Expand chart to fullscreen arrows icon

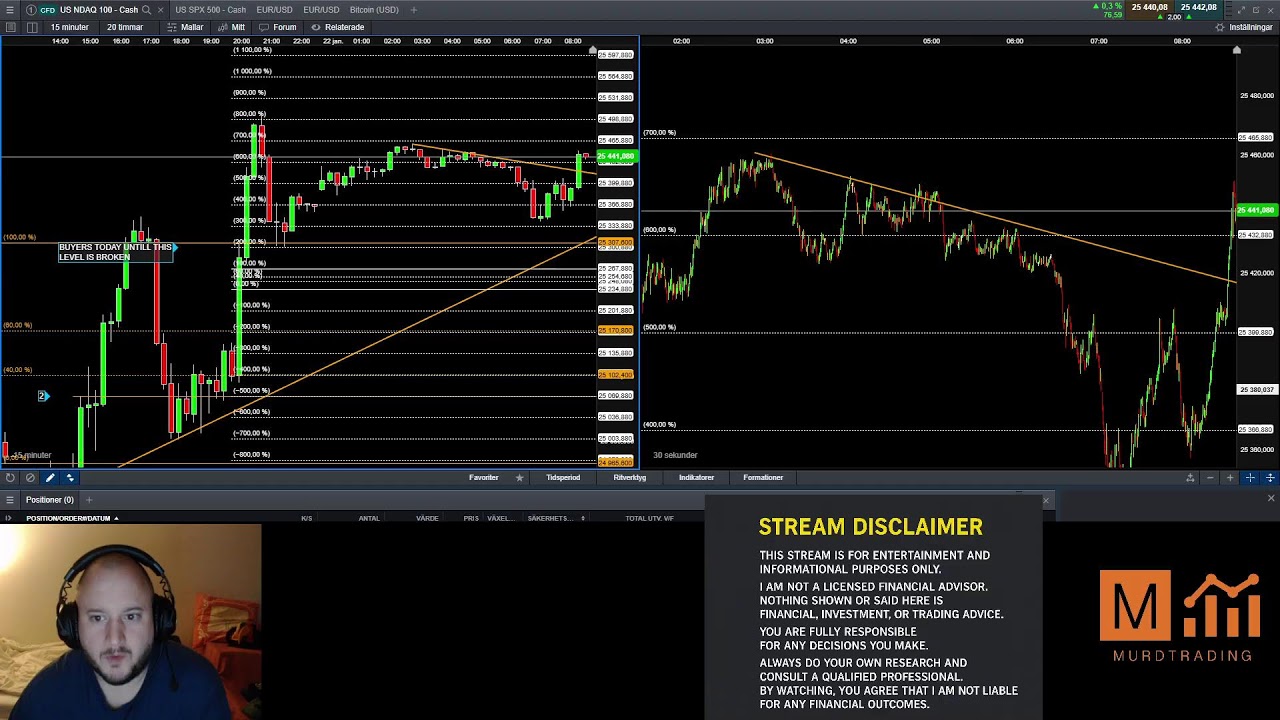coord(1241,10)
